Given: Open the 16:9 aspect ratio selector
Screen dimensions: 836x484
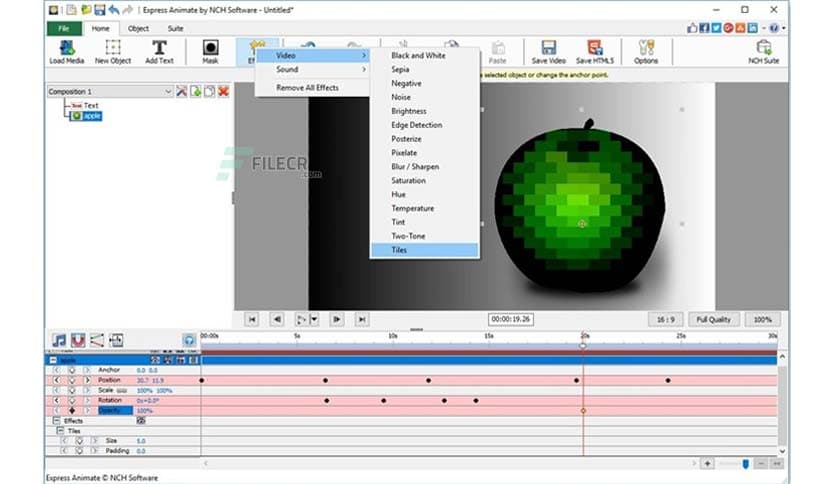Looking at the screenshot, I should click(665, 319).
